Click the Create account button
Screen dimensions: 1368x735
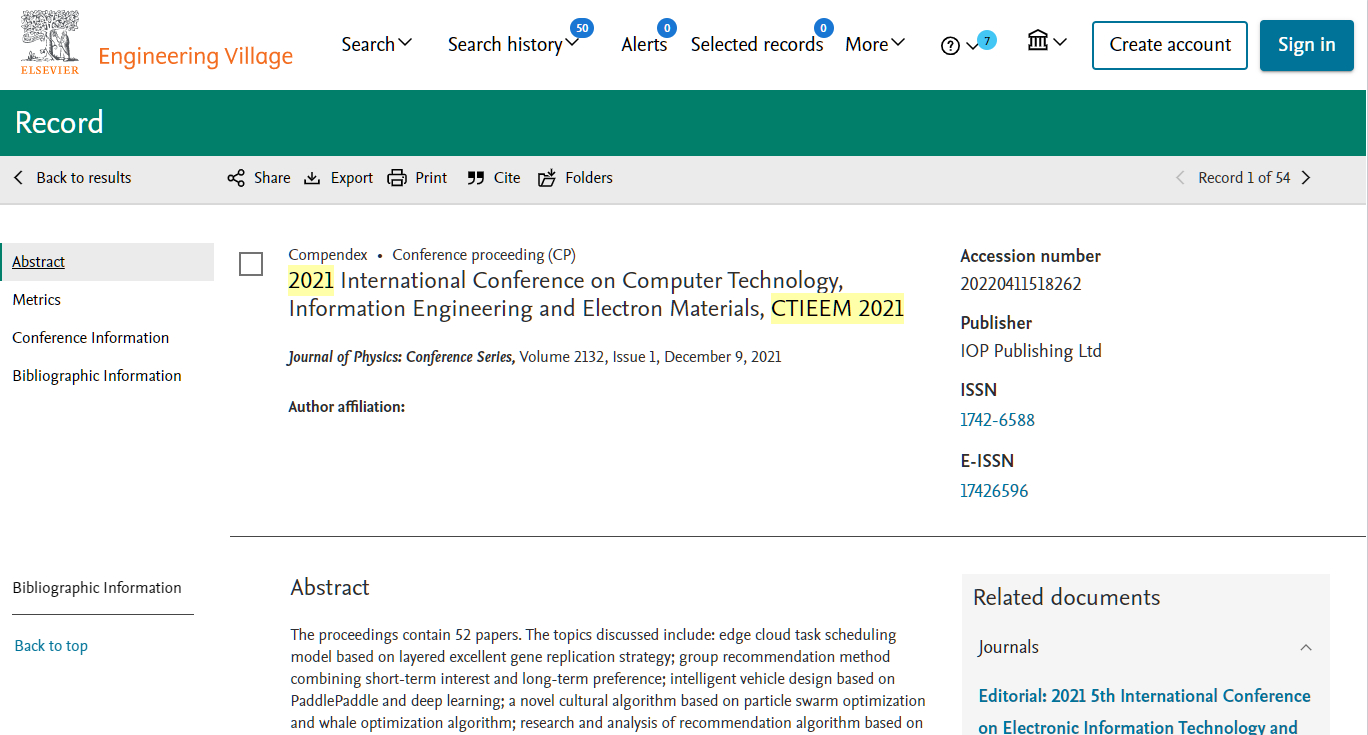(1170, 45)
